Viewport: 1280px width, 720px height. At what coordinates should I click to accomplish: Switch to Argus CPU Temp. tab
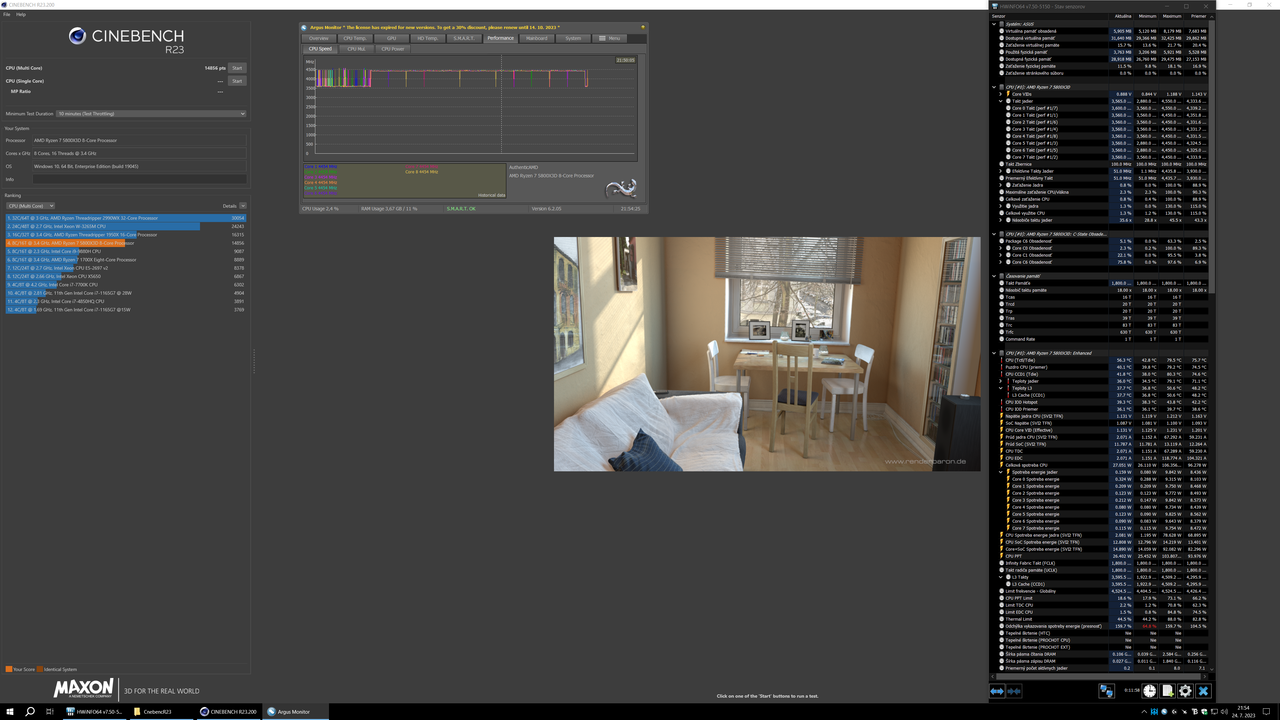355,38
